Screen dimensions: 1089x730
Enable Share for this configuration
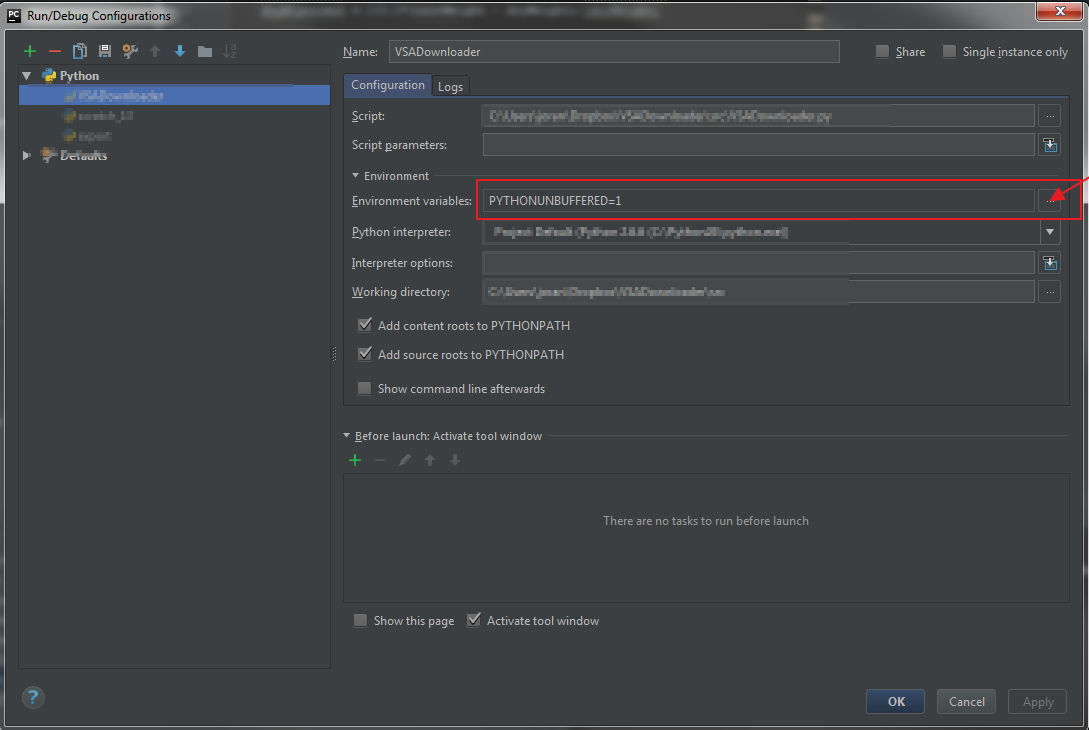click(881, 51)
